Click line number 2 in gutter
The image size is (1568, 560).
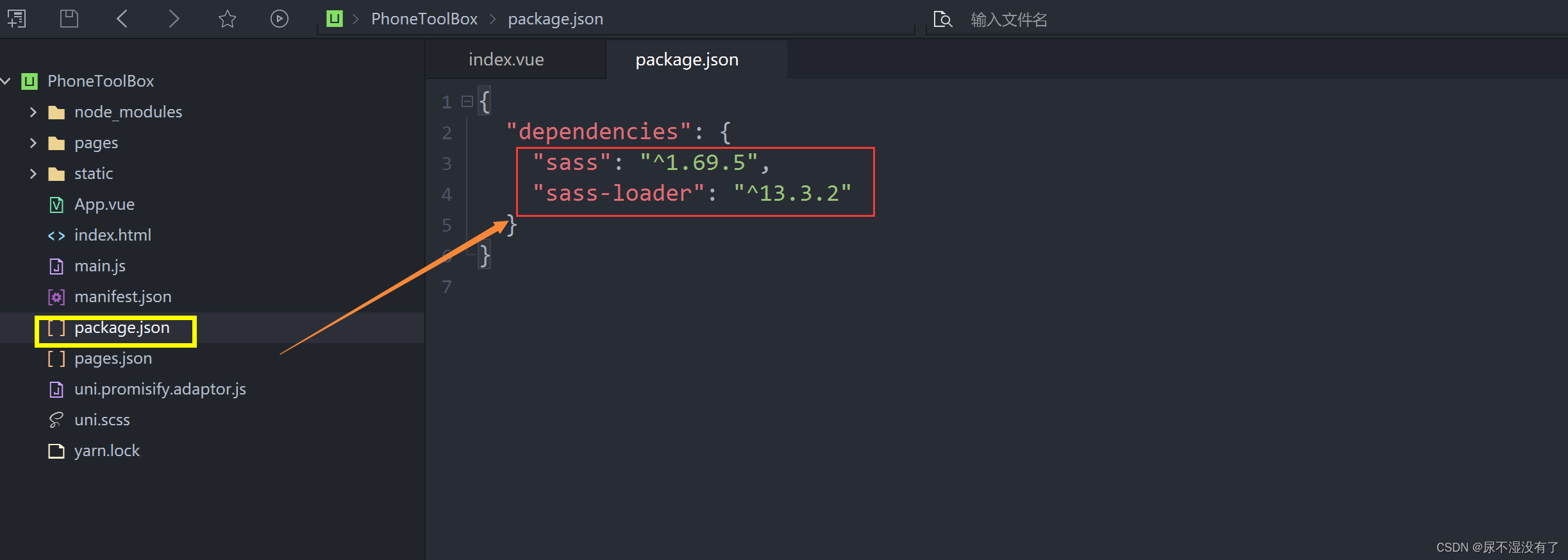coord(447,133)
